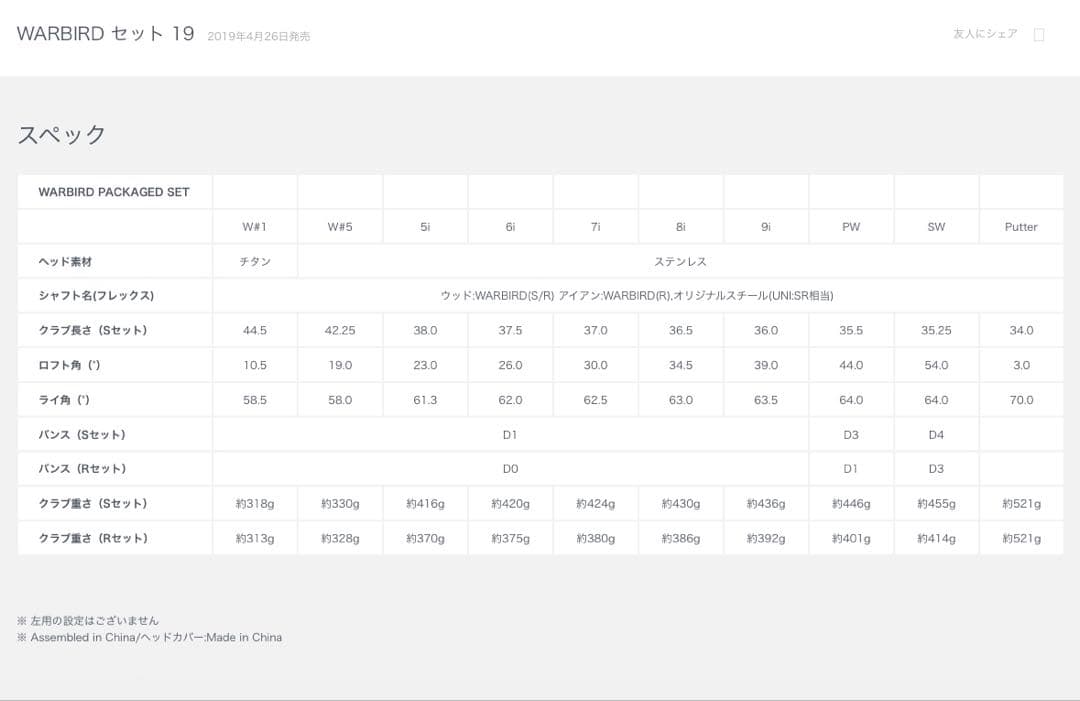Click the shaft description starting with ウッド:WARBIRD(S/R)
The width and height of the screenshot is (1080, 701).
click(637, 295)
